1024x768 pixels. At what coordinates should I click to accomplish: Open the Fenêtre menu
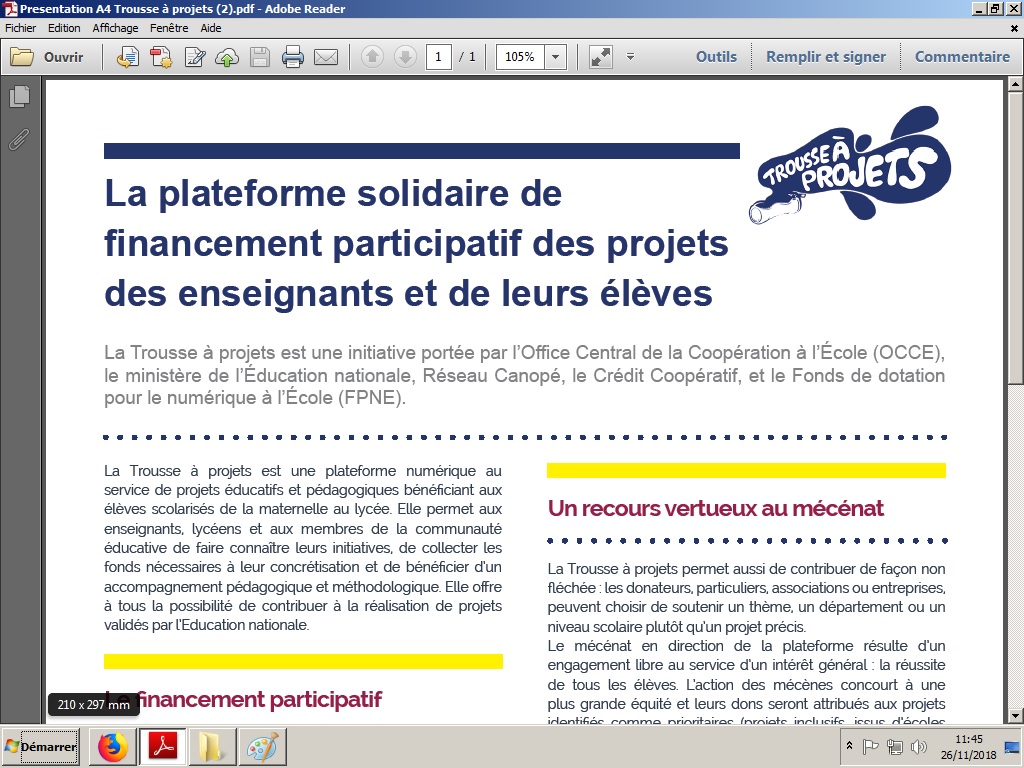click(169, 28)
